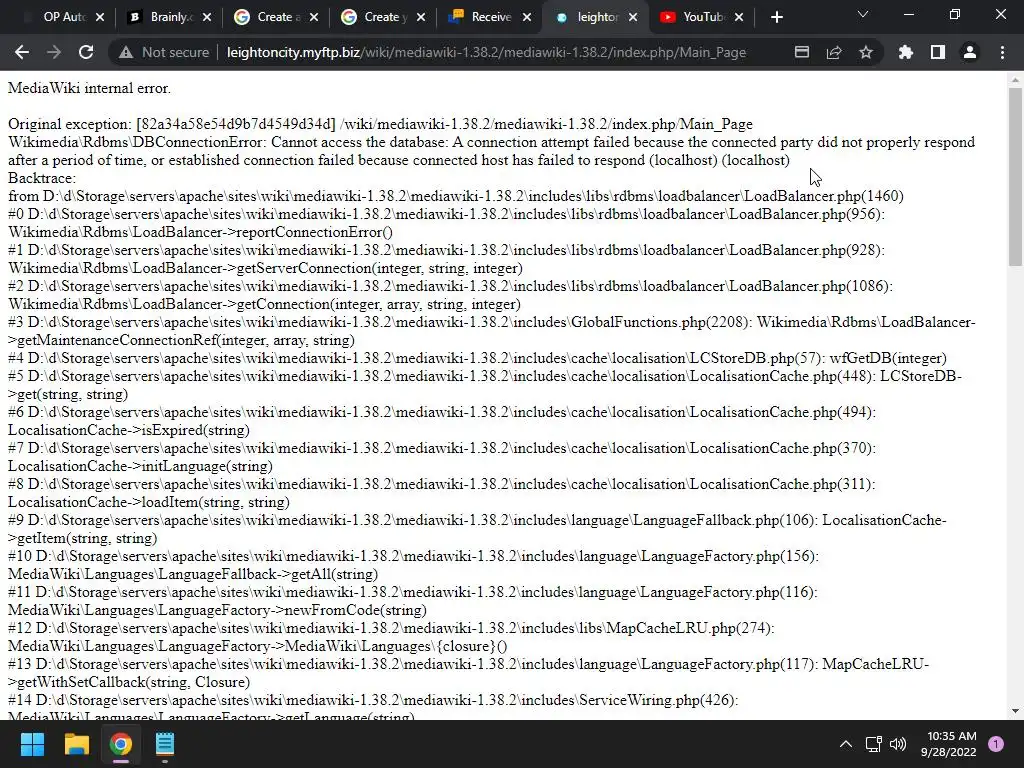Open the volume tray icon
Viewport: 1024px width, 768px height.
click(898, 744)
